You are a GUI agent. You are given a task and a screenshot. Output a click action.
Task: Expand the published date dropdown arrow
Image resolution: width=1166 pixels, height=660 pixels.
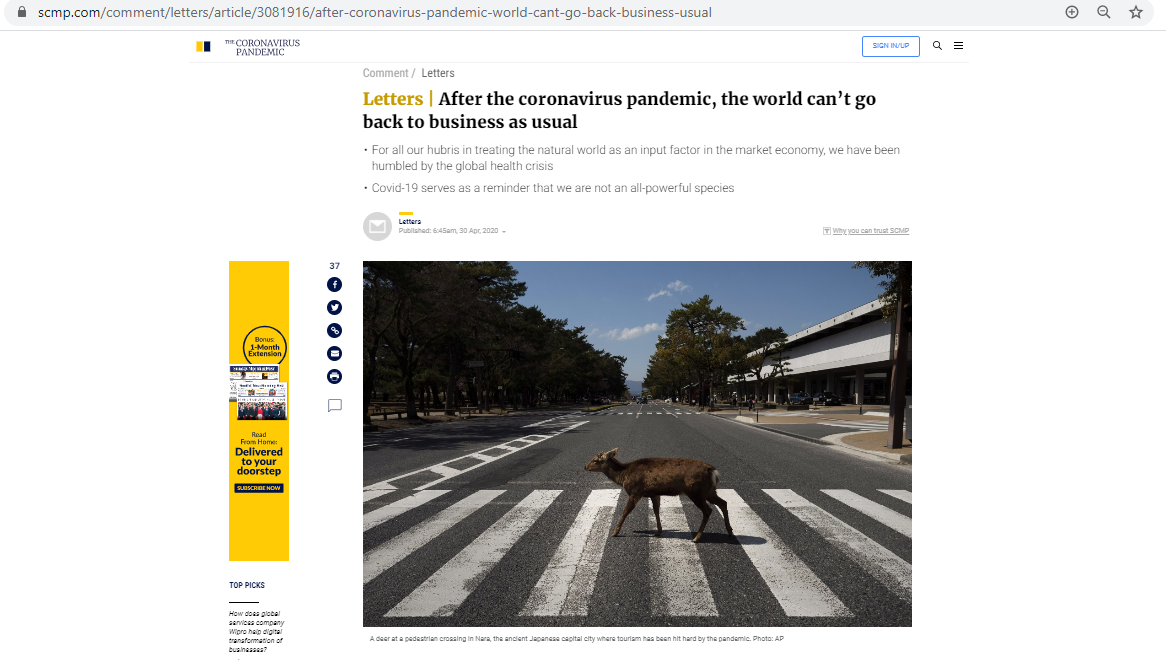[504, 231]
